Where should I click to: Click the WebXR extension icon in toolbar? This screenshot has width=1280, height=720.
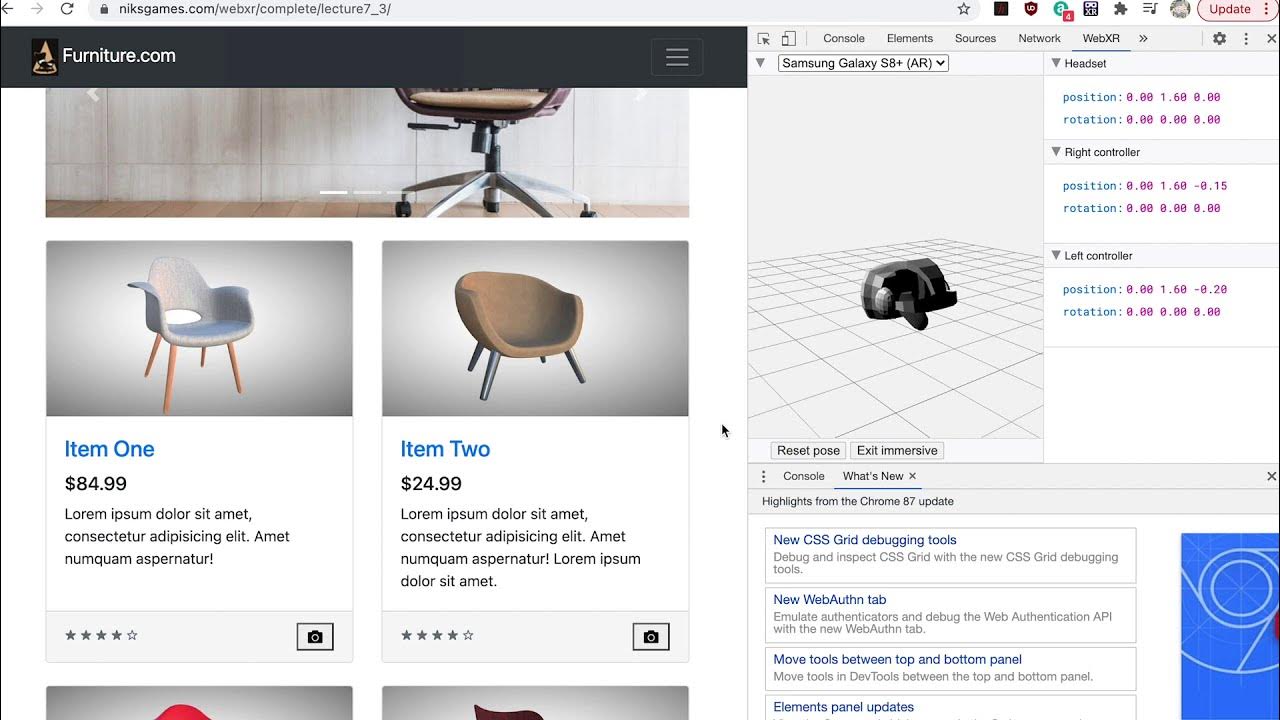(x=1091, y=9)
